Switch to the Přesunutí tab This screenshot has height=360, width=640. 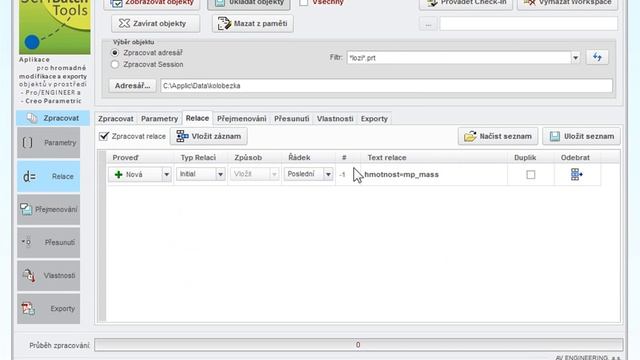pos(291,119)
